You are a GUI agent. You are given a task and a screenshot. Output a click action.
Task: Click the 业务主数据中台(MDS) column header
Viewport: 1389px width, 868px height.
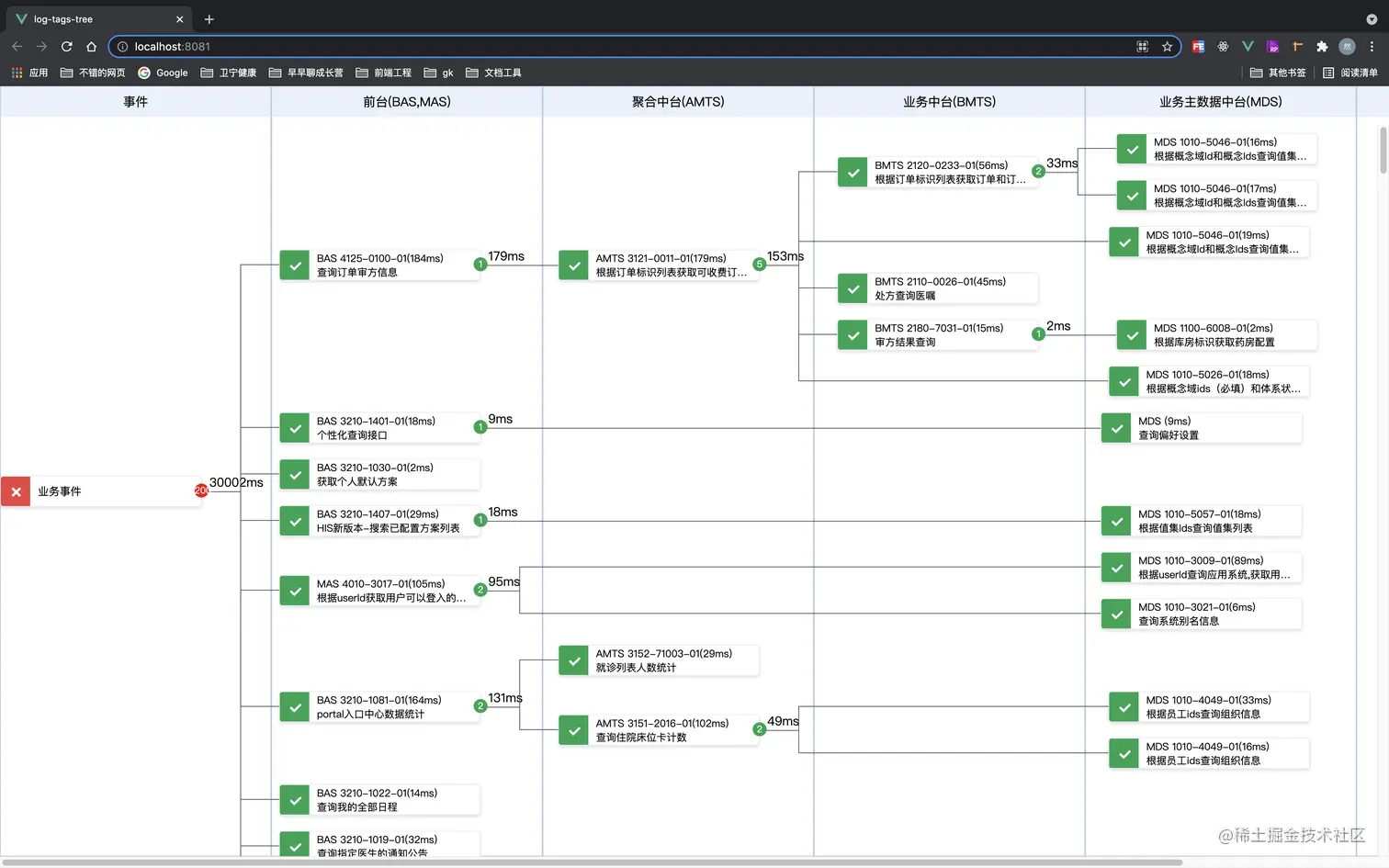pyautogui.click(x=1221, y=102)
